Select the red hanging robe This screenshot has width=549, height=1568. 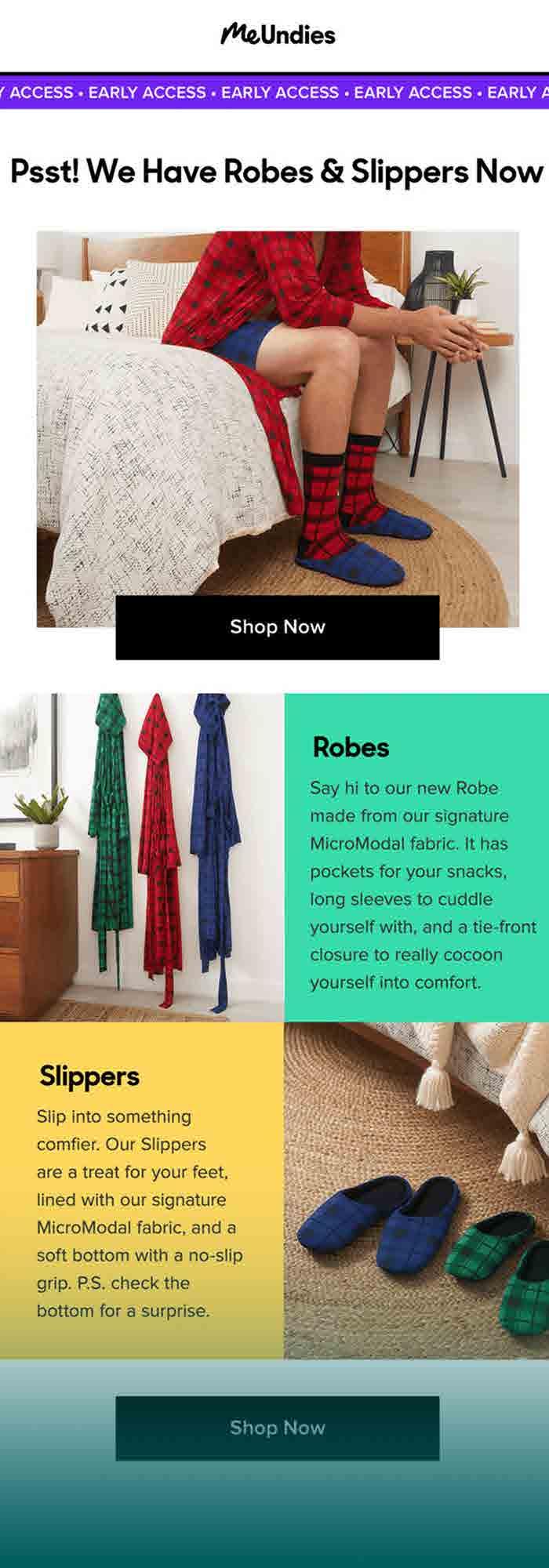(161, 847)
